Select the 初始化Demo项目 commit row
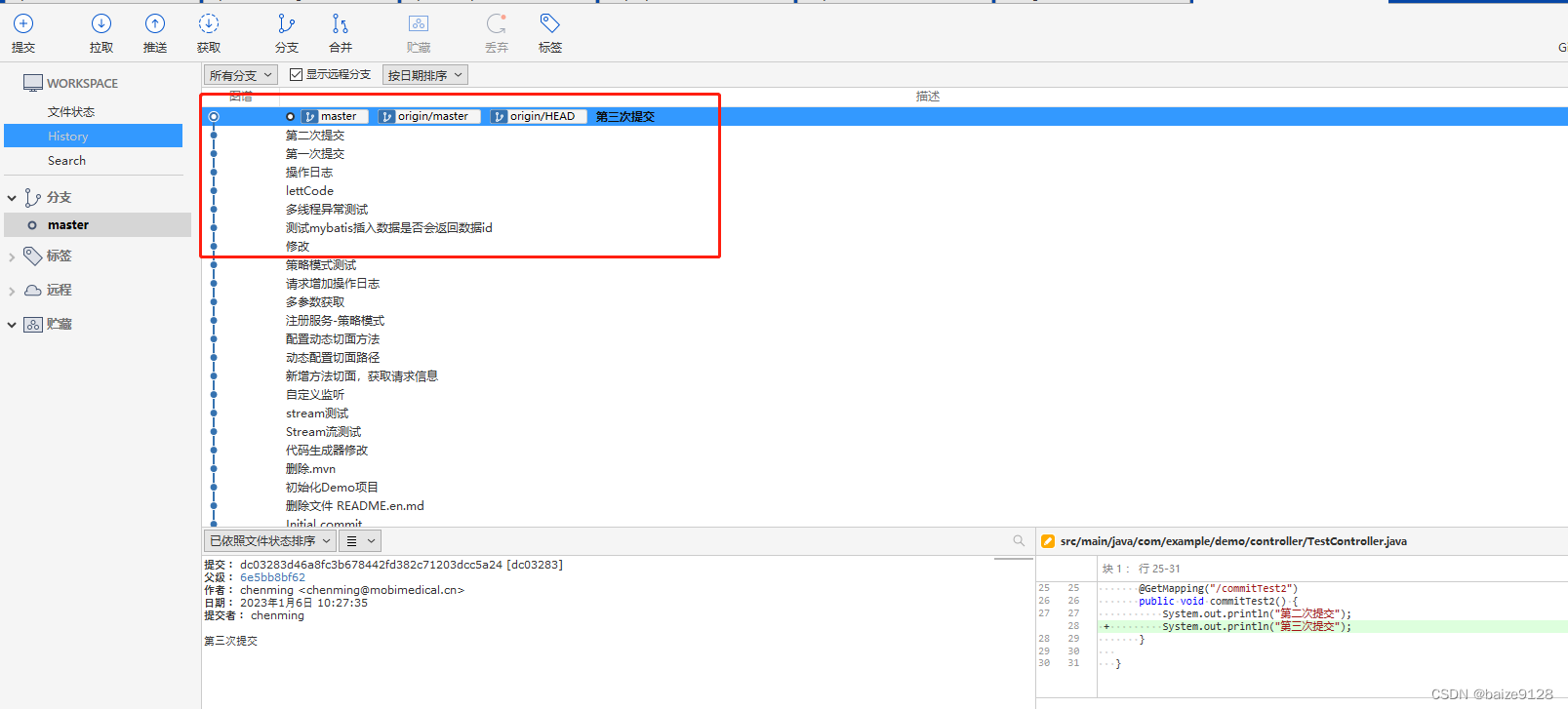This screenshot has width=1568, height=709. 885,488
